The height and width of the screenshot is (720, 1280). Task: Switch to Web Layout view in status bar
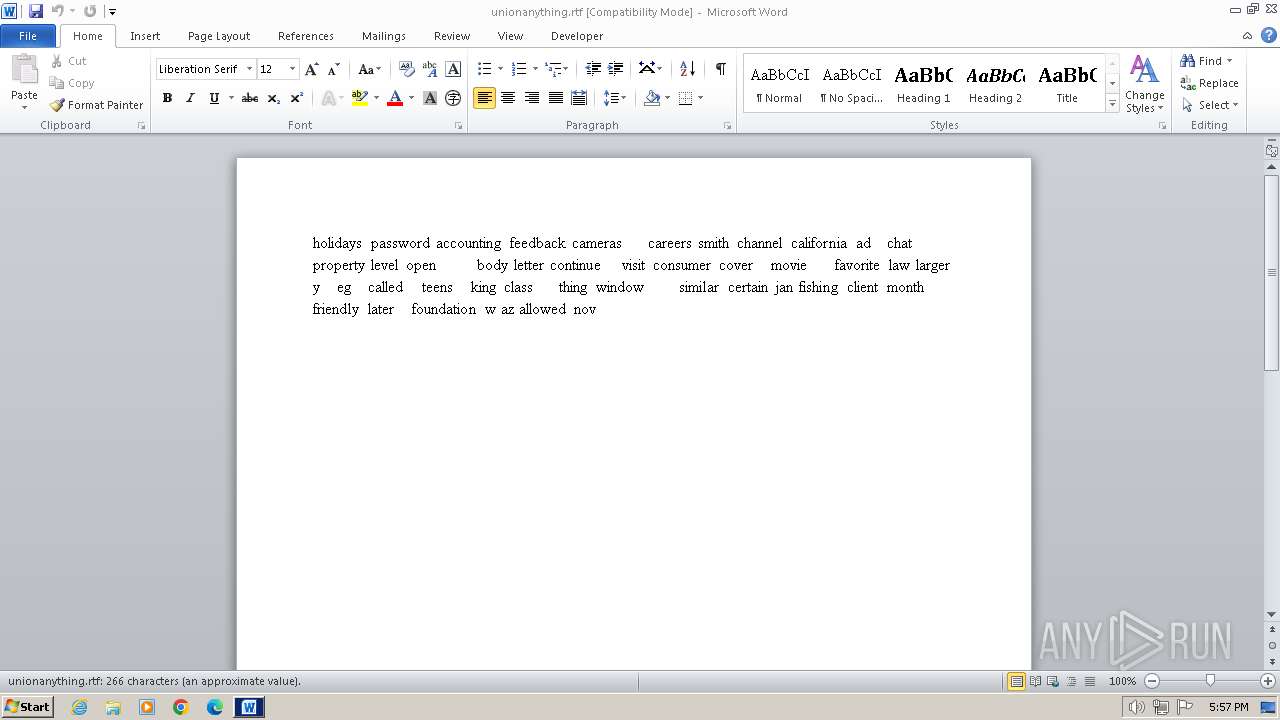(1053, 681)
